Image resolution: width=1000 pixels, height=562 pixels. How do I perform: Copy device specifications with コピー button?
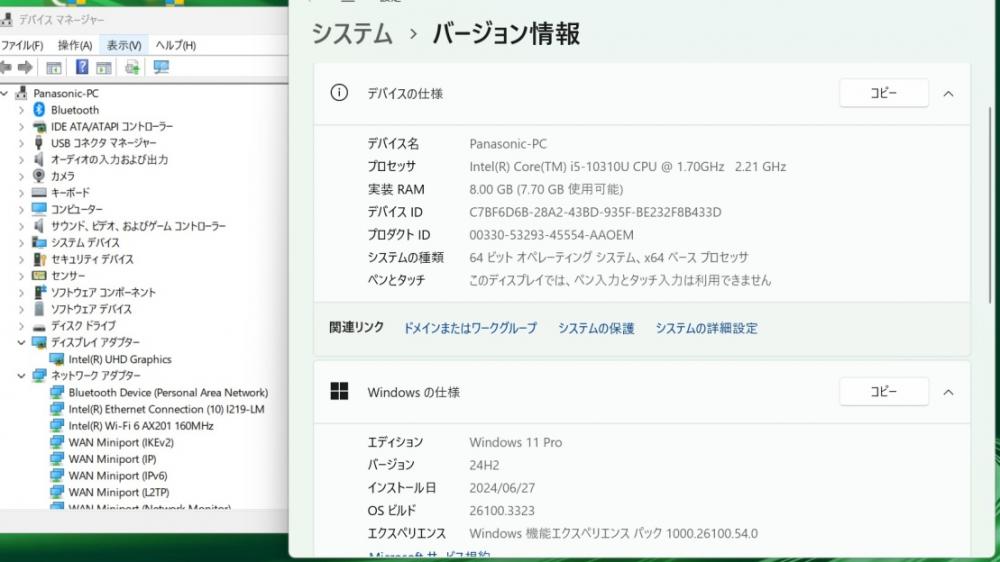pos(883,93)
